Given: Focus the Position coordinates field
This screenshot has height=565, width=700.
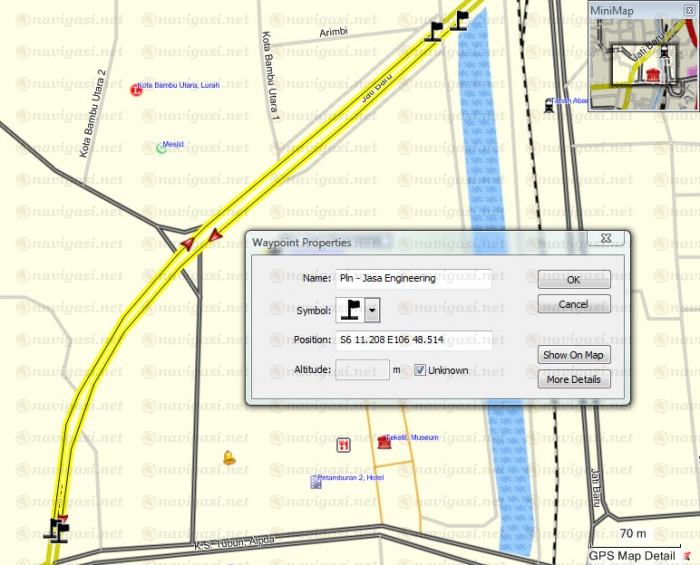Looking at the screenshot, I should pos(413,340).
